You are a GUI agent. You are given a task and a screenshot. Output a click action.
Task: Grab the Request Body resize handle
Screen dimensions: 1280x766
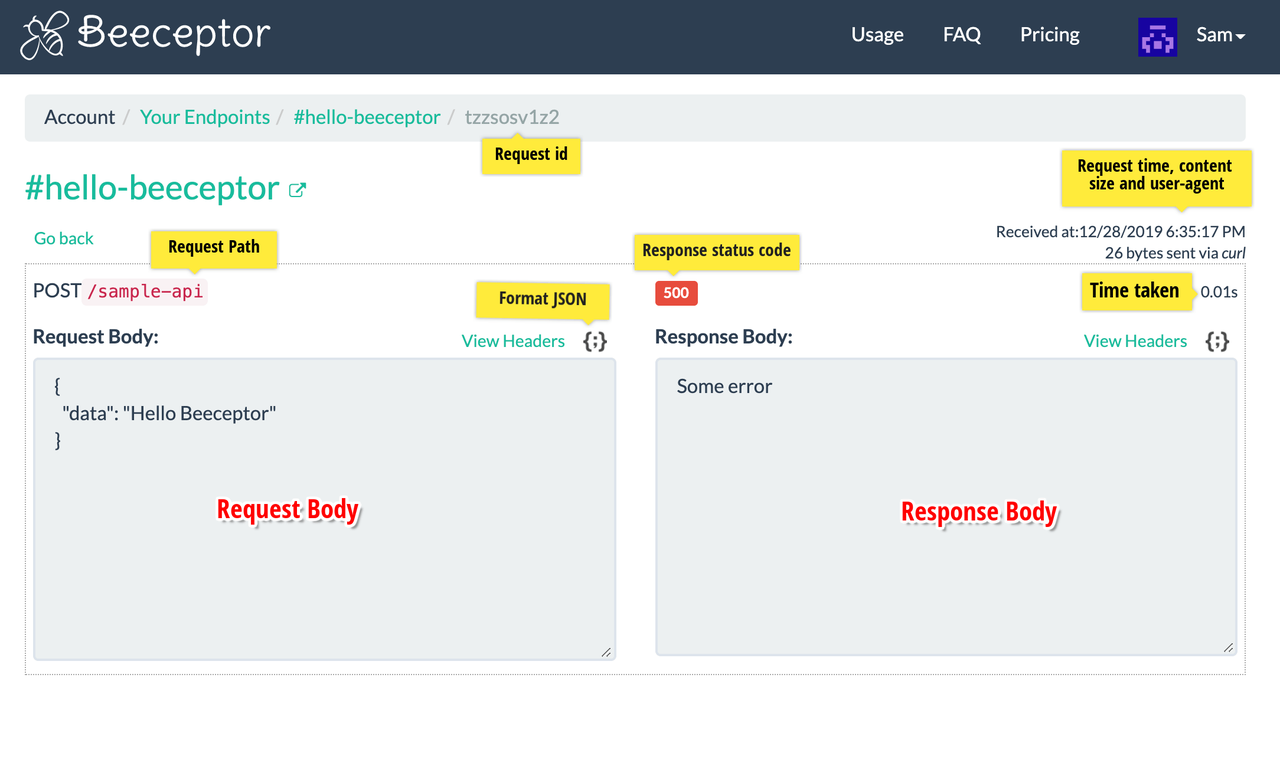(x=607, y=652)
